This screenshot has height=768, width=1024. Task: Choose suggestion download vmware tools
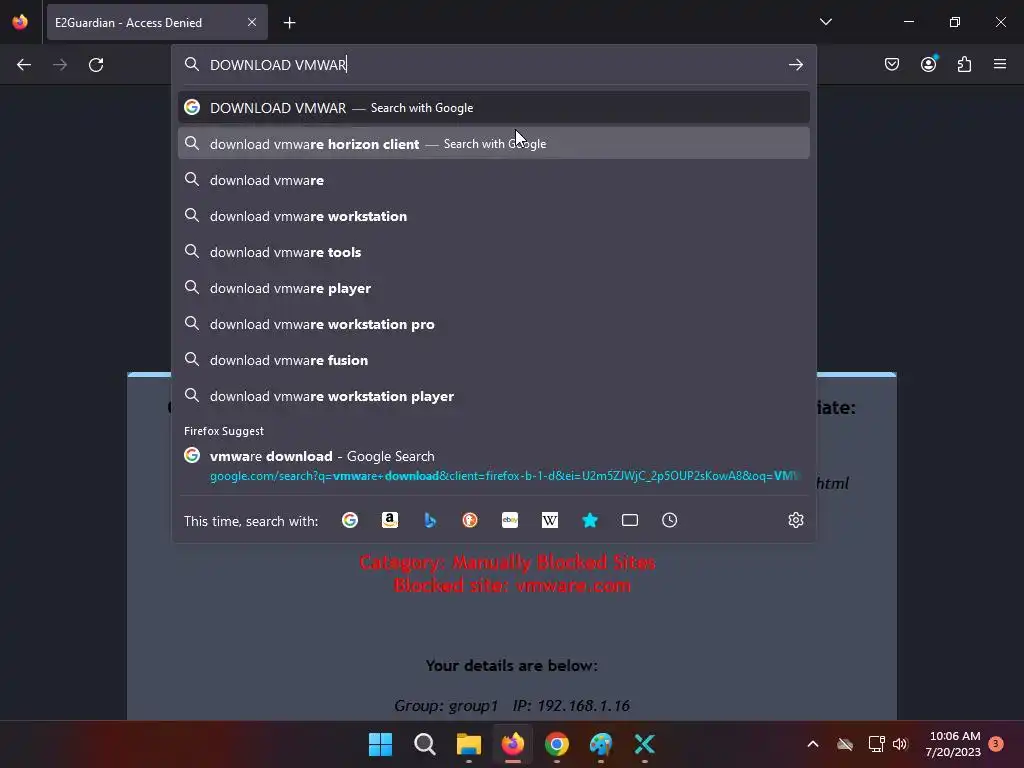point(494,251)
